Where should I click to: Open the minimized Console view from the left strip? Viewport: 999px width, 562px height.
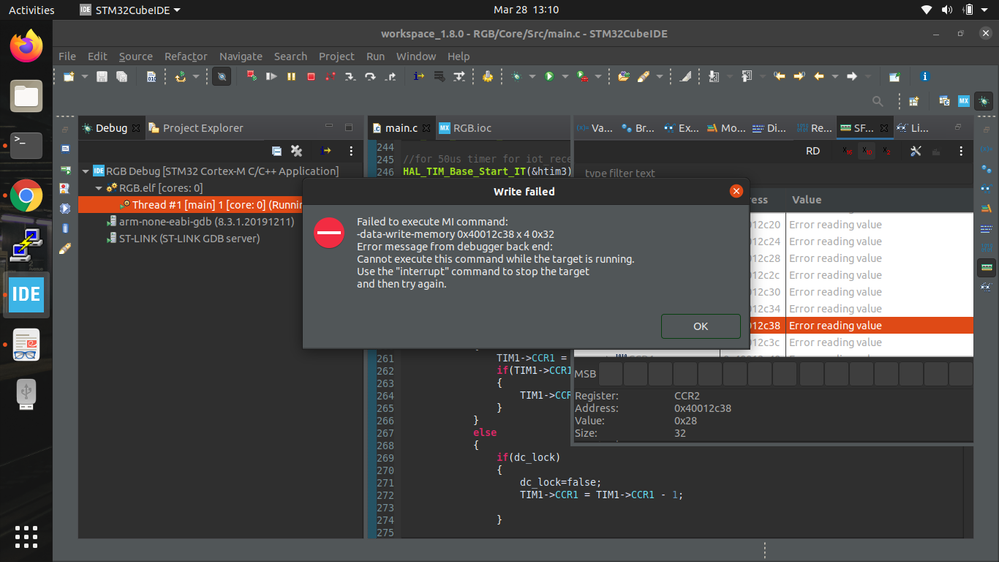click(65, 148)
